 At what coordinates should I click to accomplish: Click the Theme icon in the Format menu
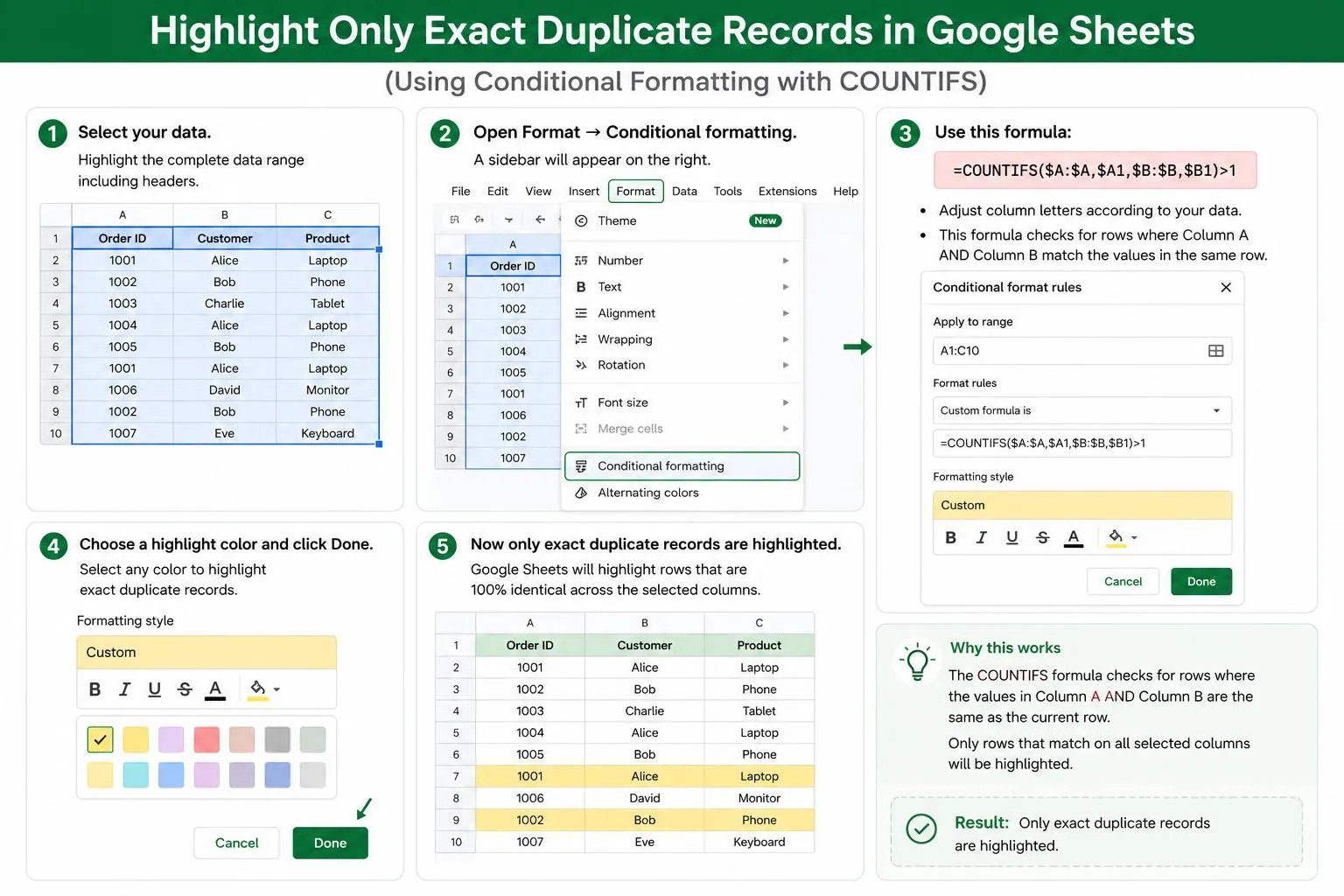click(x=581, y=221)
